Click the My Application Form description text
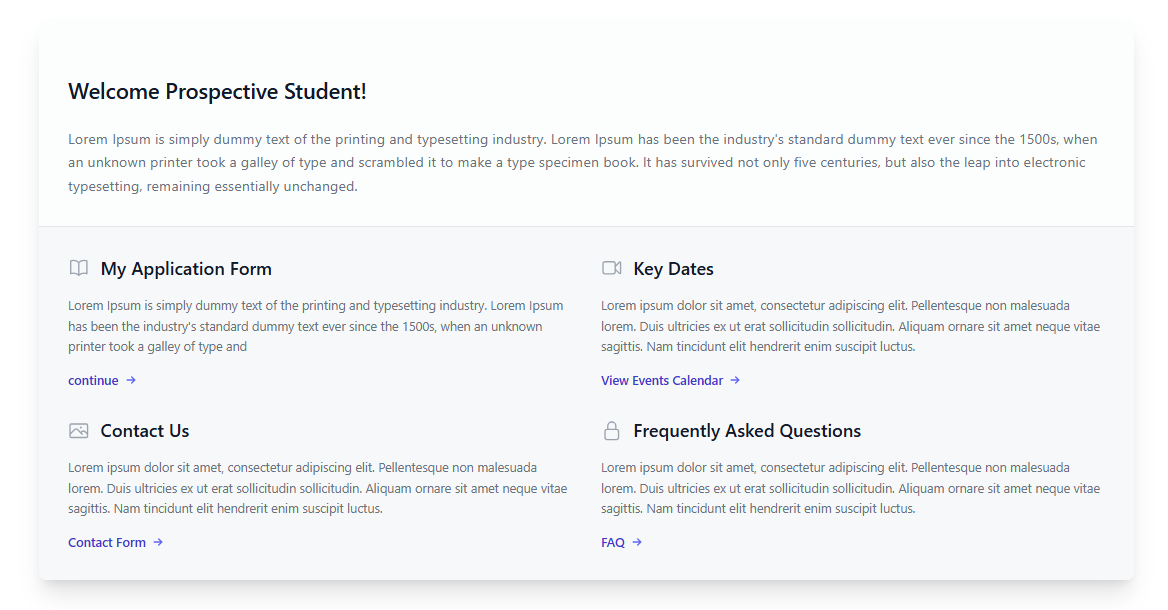The width and height of the screenshot is (1168, 610). click(316, 326)
